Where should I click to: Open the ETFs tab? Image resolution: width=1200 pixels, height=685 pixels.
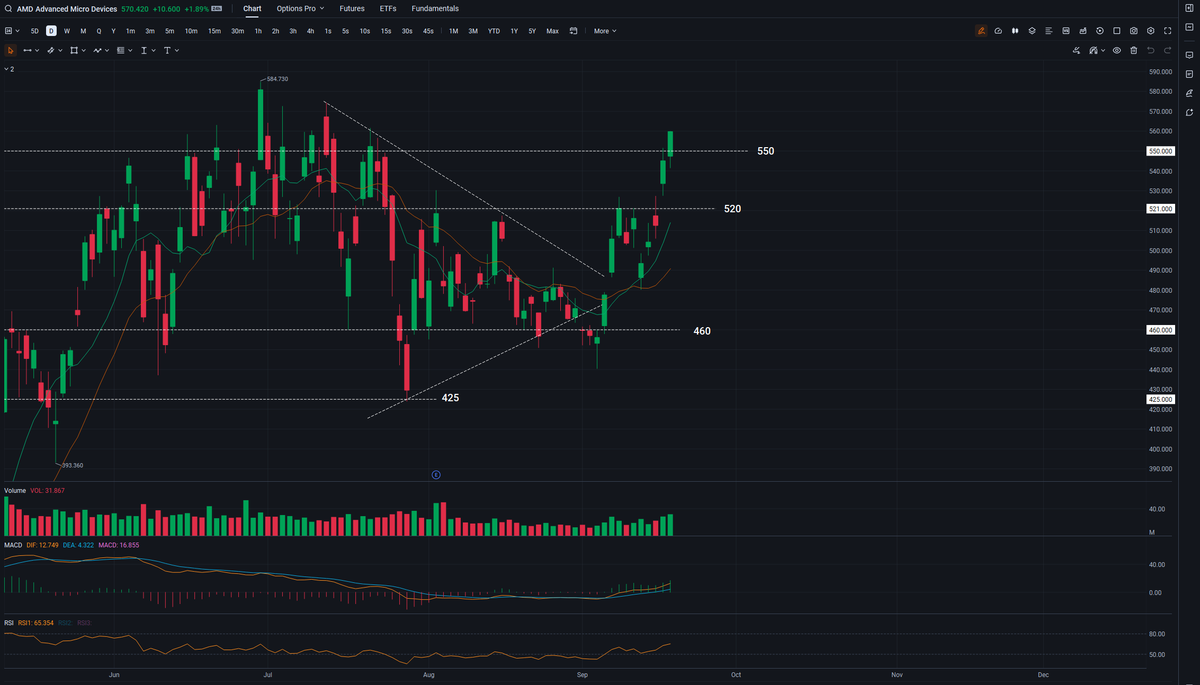[x=388, y=8]
